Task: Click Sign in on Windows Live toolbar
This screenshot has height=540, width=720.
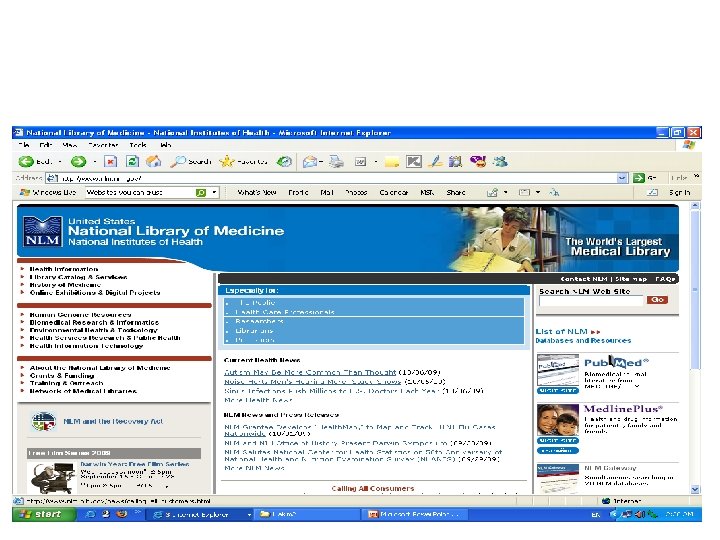Action: [x=680, y=193]
